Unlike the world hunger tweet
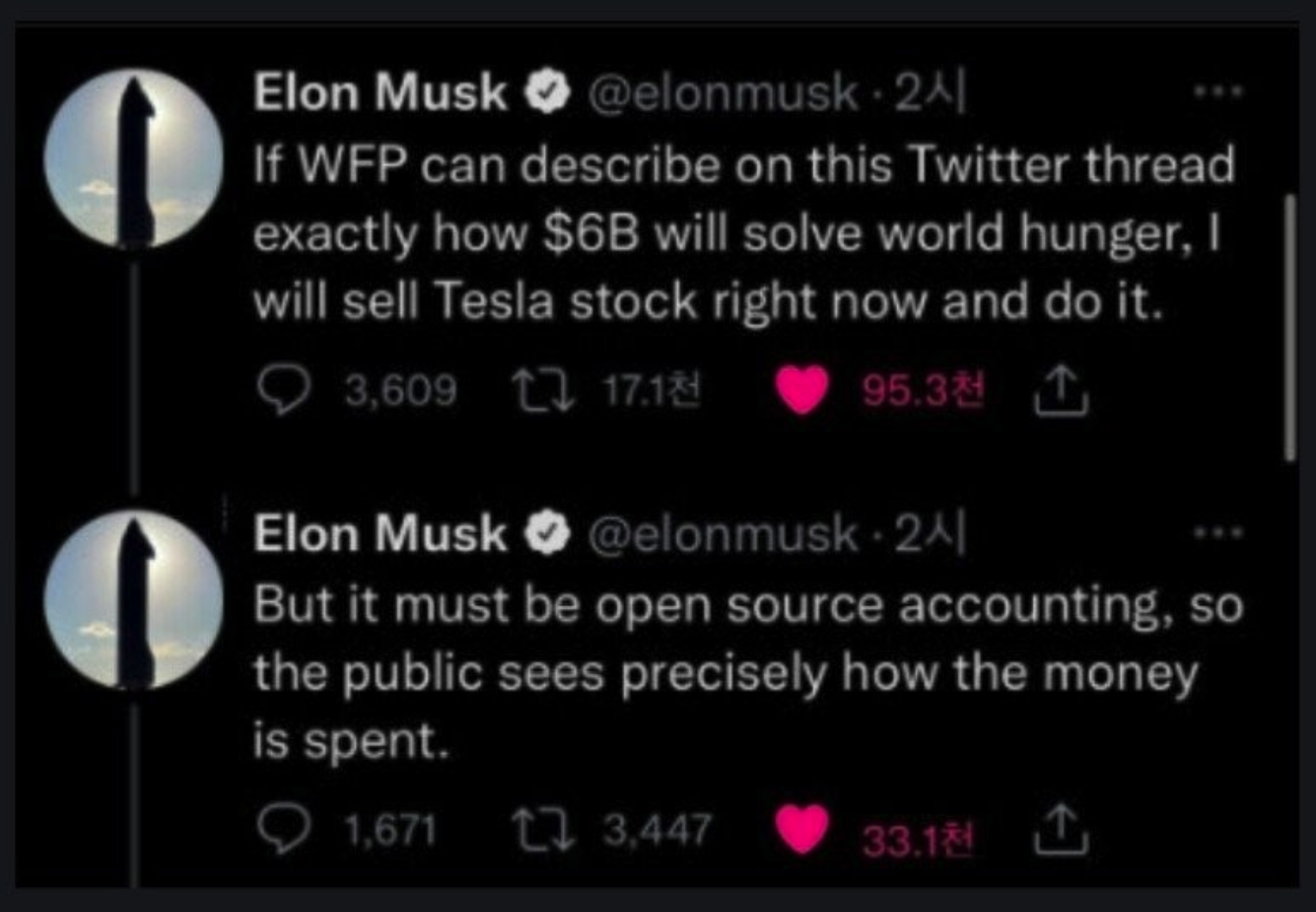This screenshot has width=1316, height=912. pyautogui.click(x=801, y=389)
